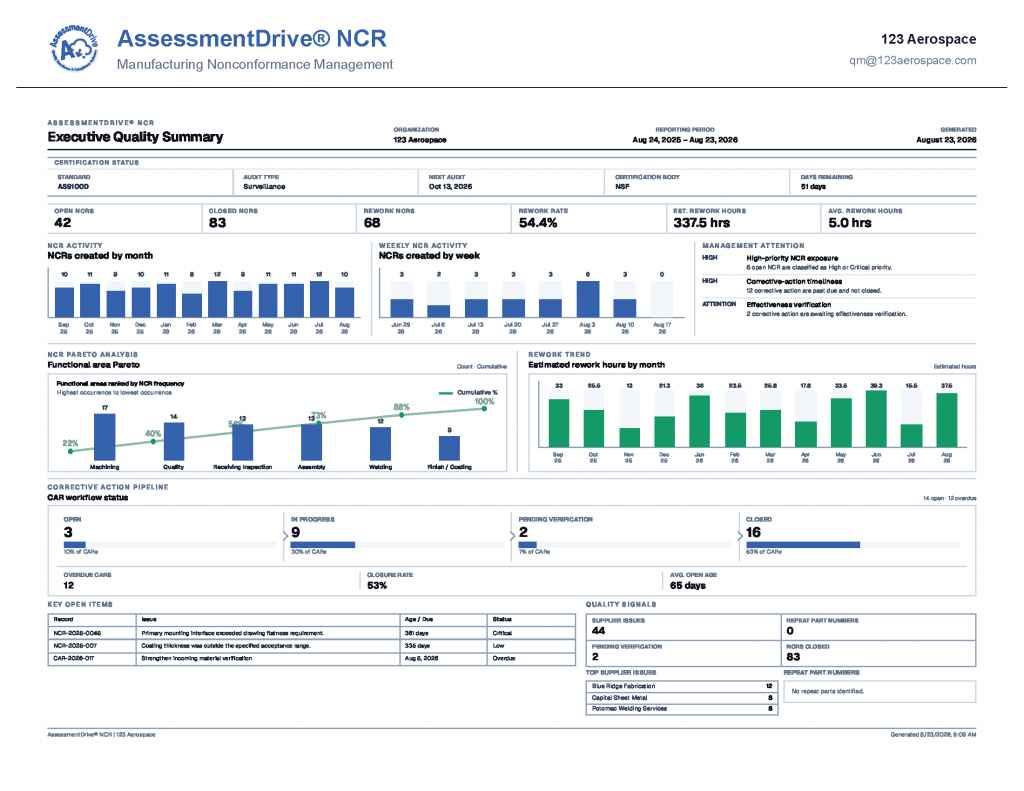The image size is (1024, 791).
Task: Click the 65 days average open age
Action: (688, 585)
